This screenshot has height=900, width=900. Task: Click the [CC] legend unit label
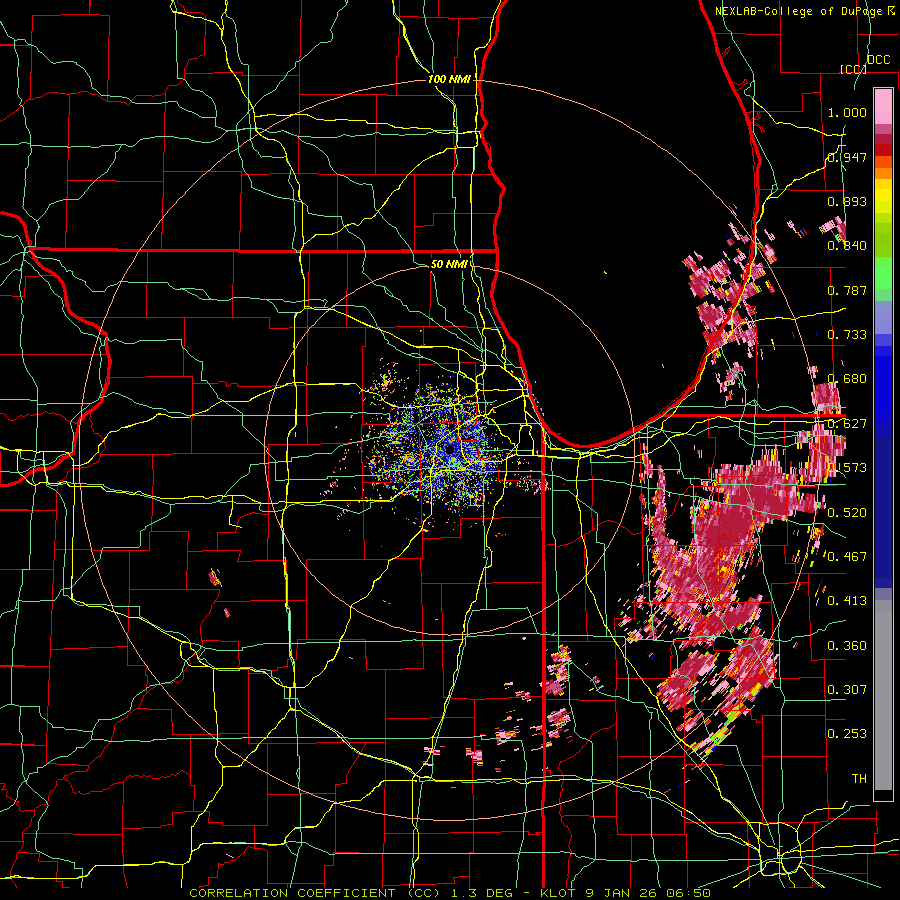coord(854,69)
